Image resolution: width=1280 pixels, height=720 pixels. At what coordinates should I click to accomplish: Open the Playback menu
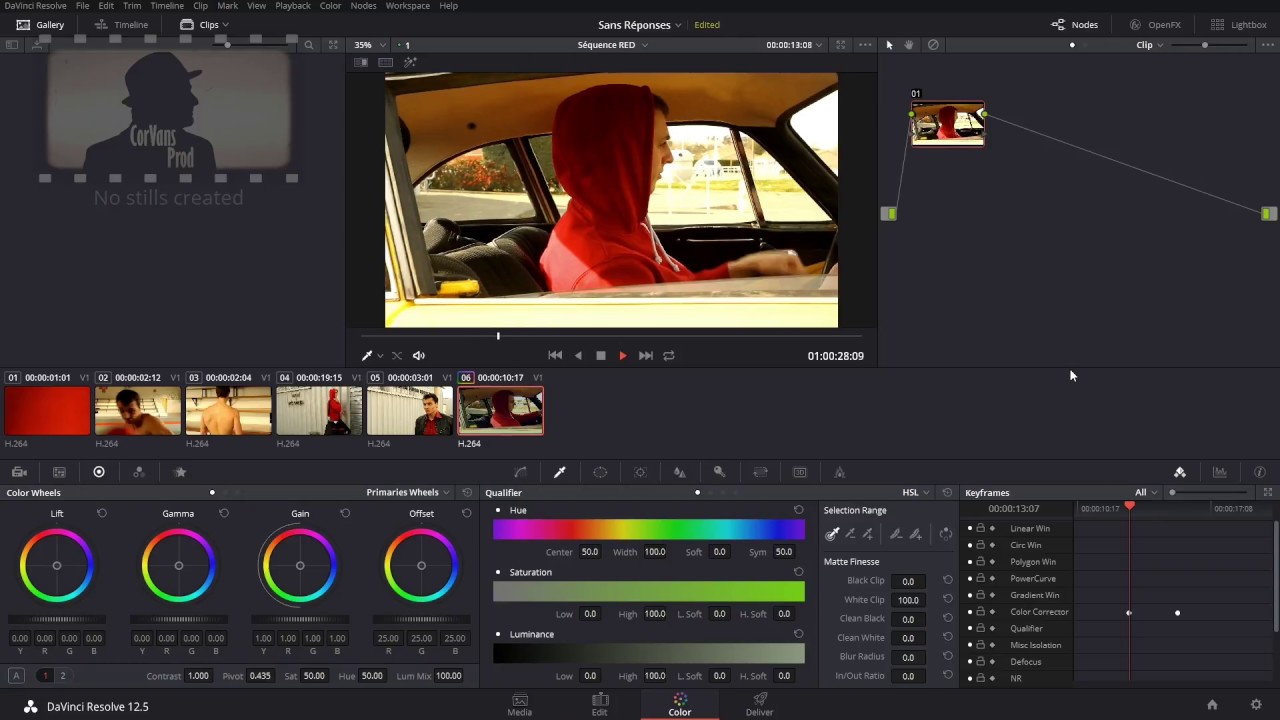(293, 6)
